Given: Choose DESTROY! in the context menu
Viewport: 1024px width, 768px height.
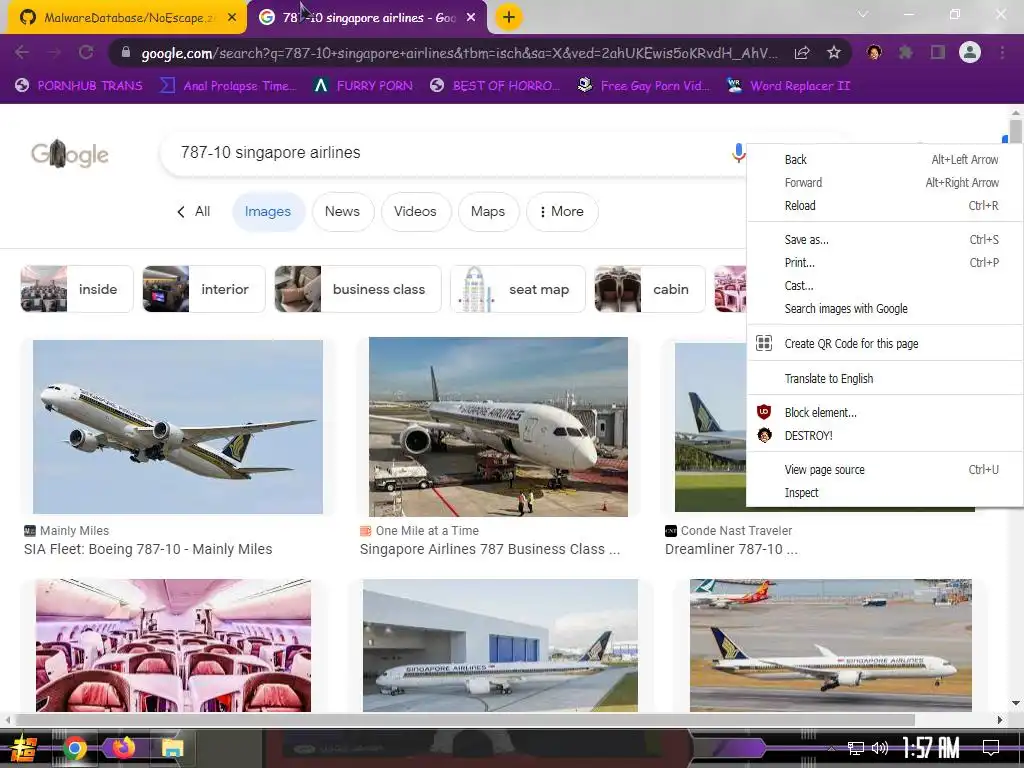Looking at the screenshot, I should (885, 435).
